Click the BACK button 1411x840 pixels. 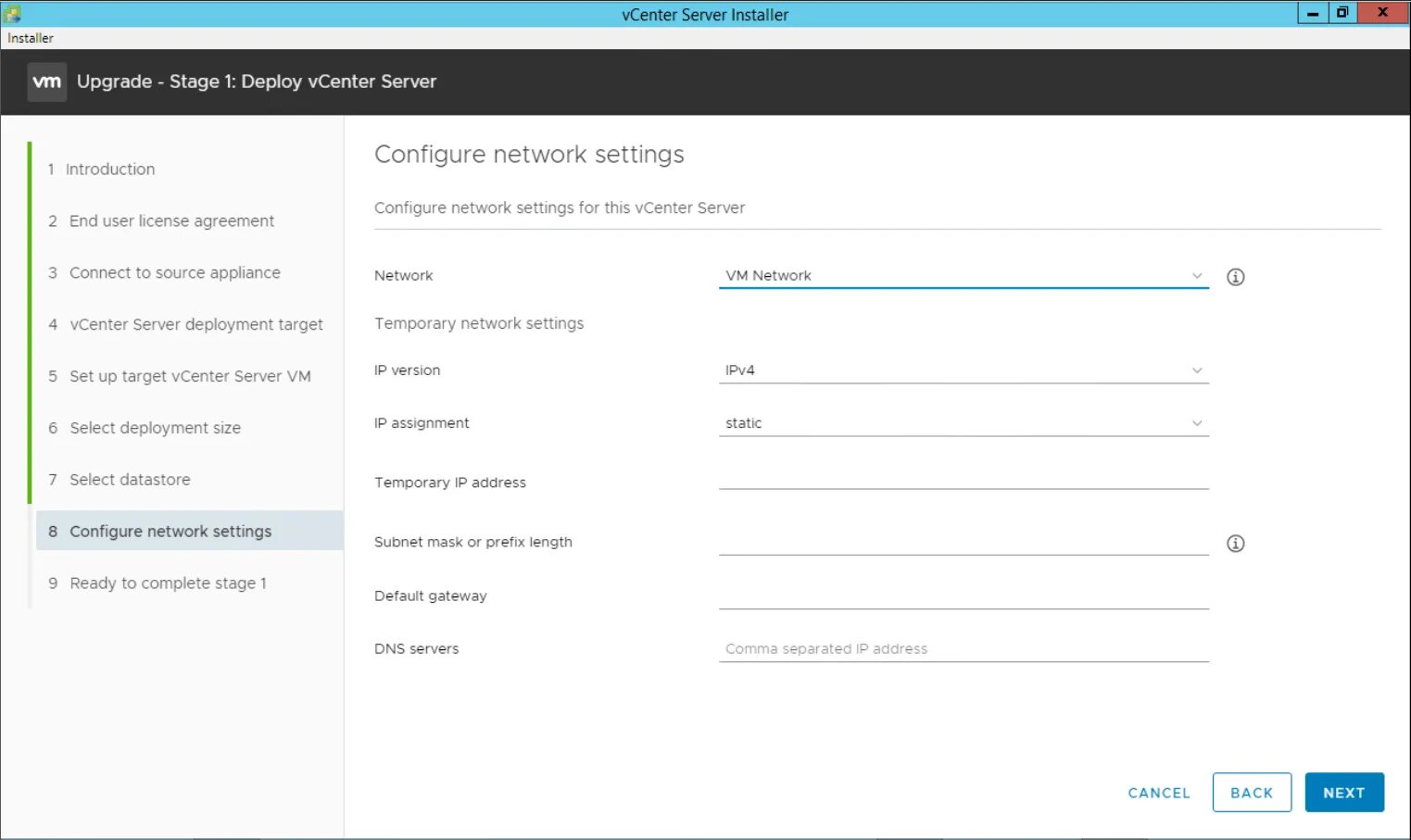(1252, 793)
